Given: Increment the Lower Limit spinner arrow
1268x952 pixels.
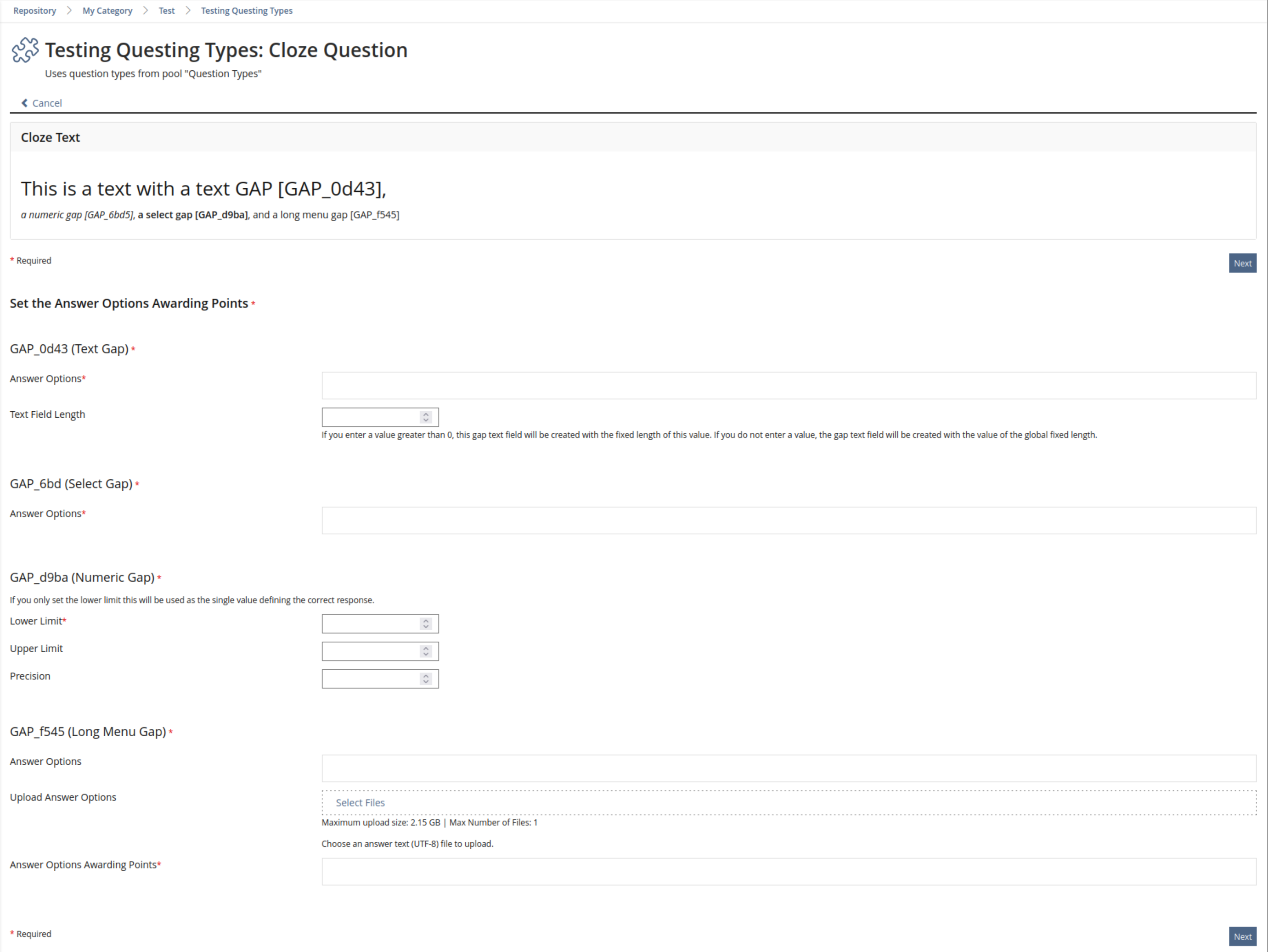Looking at the screenshot, I should 426,621.
